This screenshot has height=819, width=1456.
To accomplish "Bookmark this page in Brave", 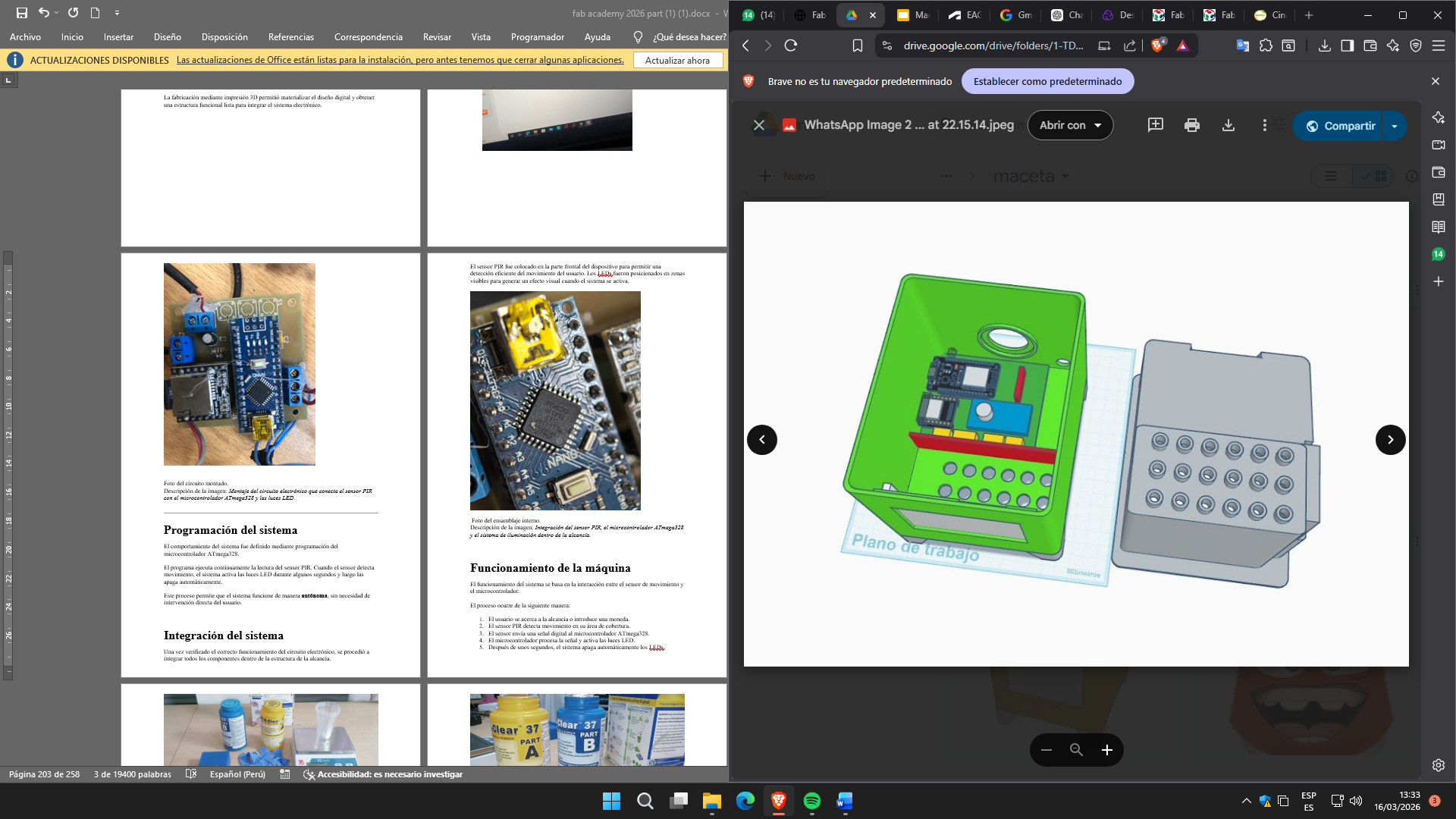I will pyautogui.click(x=857, y=45).
